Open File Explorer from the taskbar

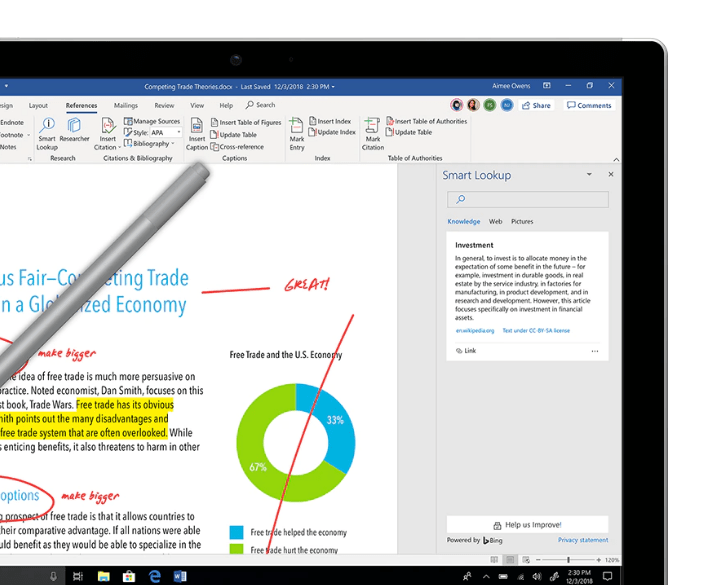pos(104,576)
